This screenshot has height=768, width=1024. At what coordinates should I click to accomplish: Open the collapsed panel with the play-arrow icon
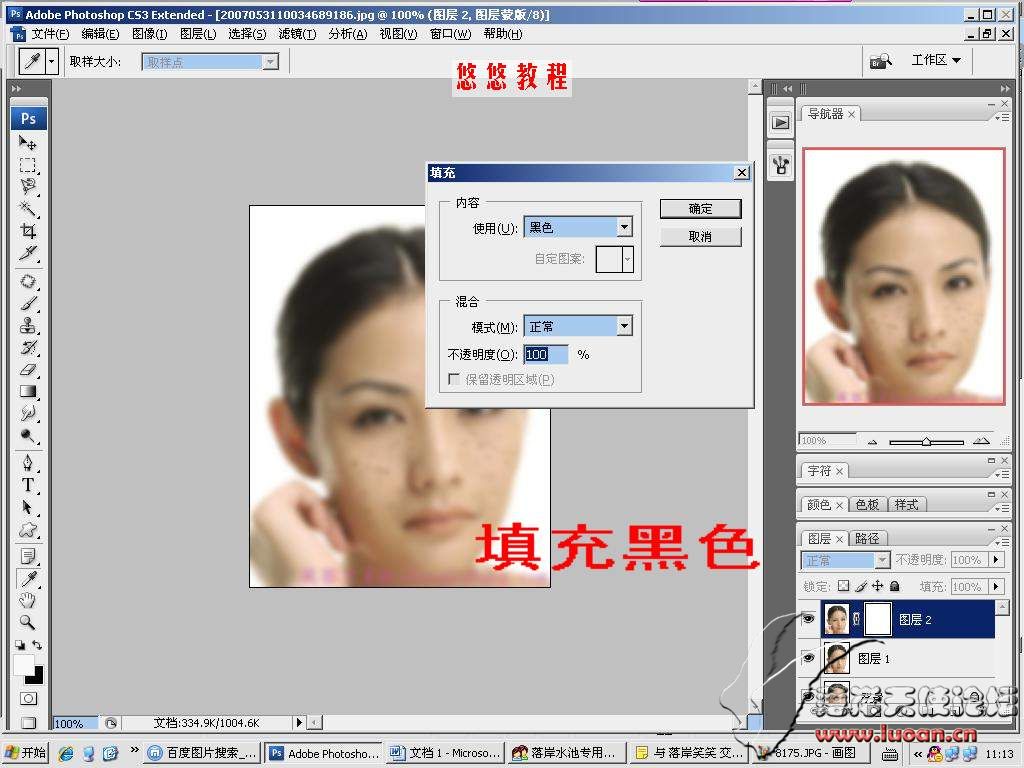coord(780,122)
